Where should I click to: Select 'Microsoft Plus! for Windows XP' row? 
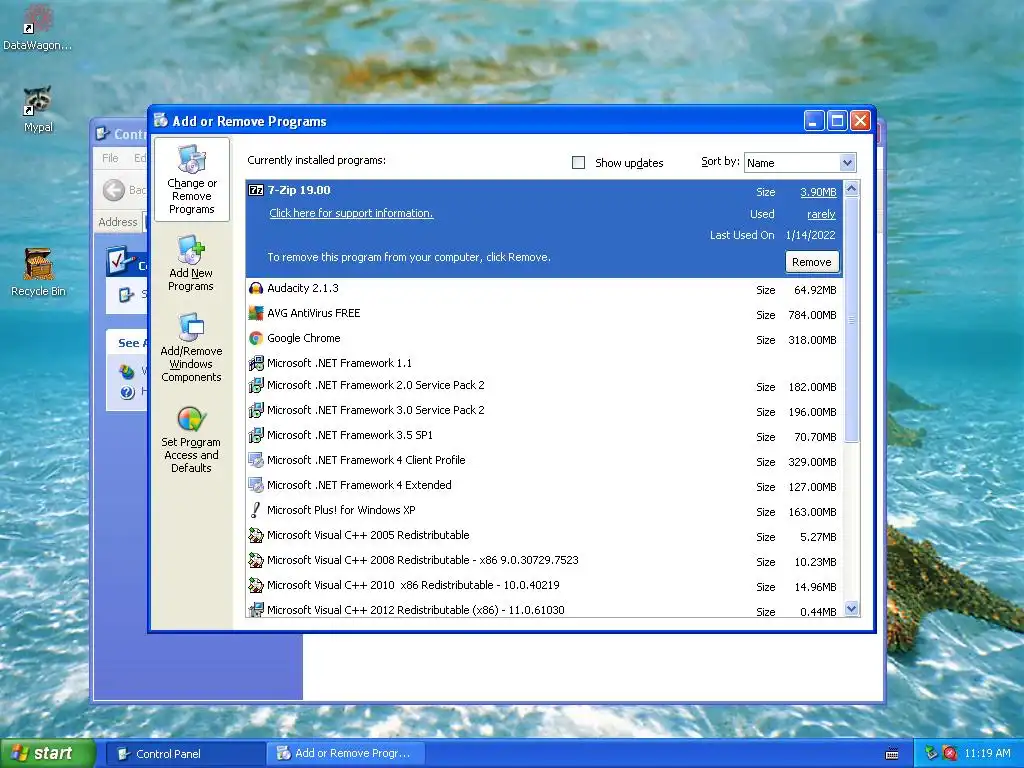(x=545, y=511)
